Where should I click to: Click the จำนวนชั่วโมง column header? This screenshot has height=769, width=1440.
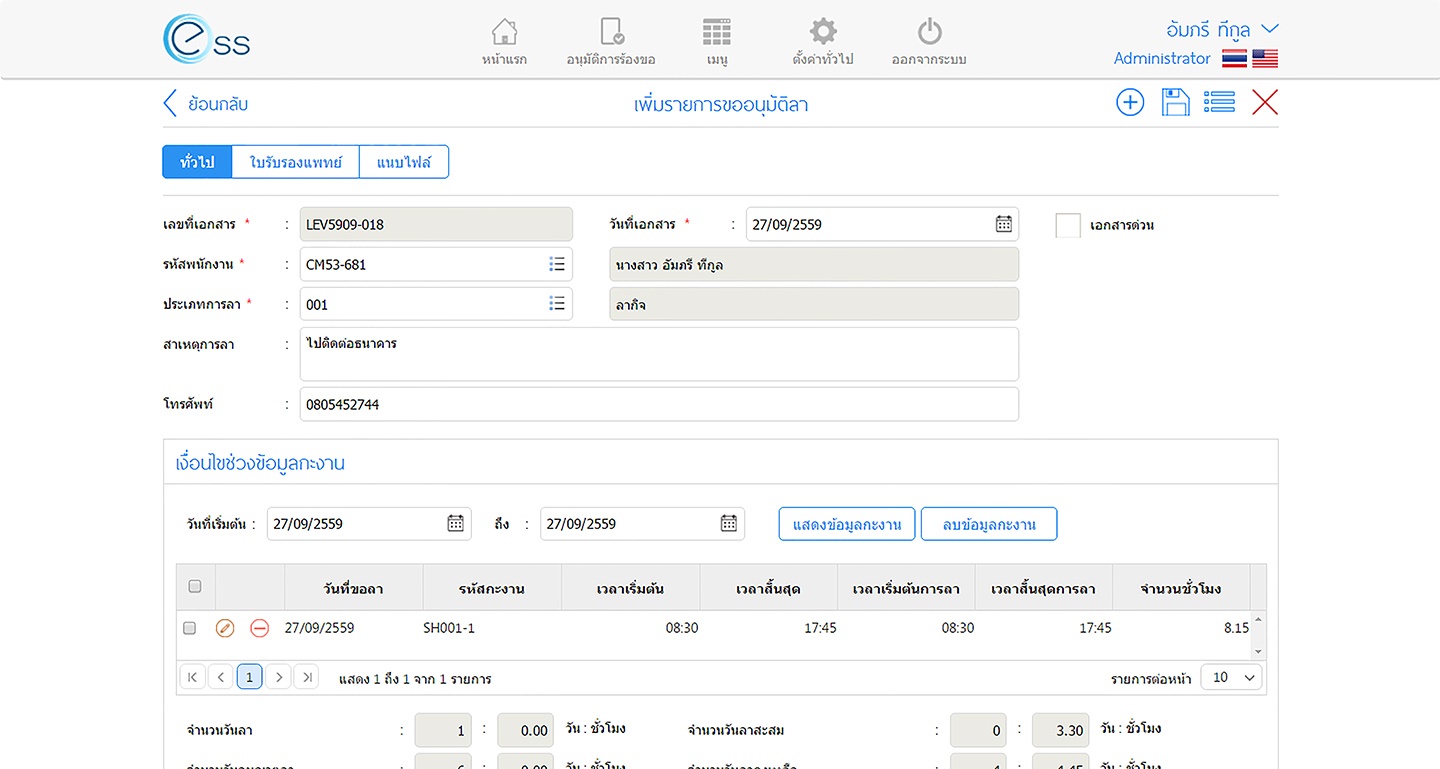click(x=1181, y=588)
